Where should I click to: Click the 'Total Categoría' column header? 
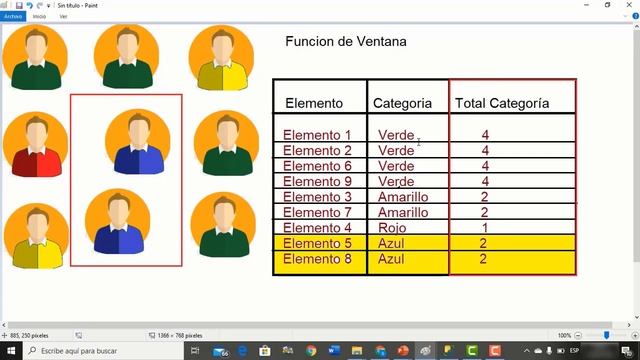pyautogui.click(x=502, y=103)
